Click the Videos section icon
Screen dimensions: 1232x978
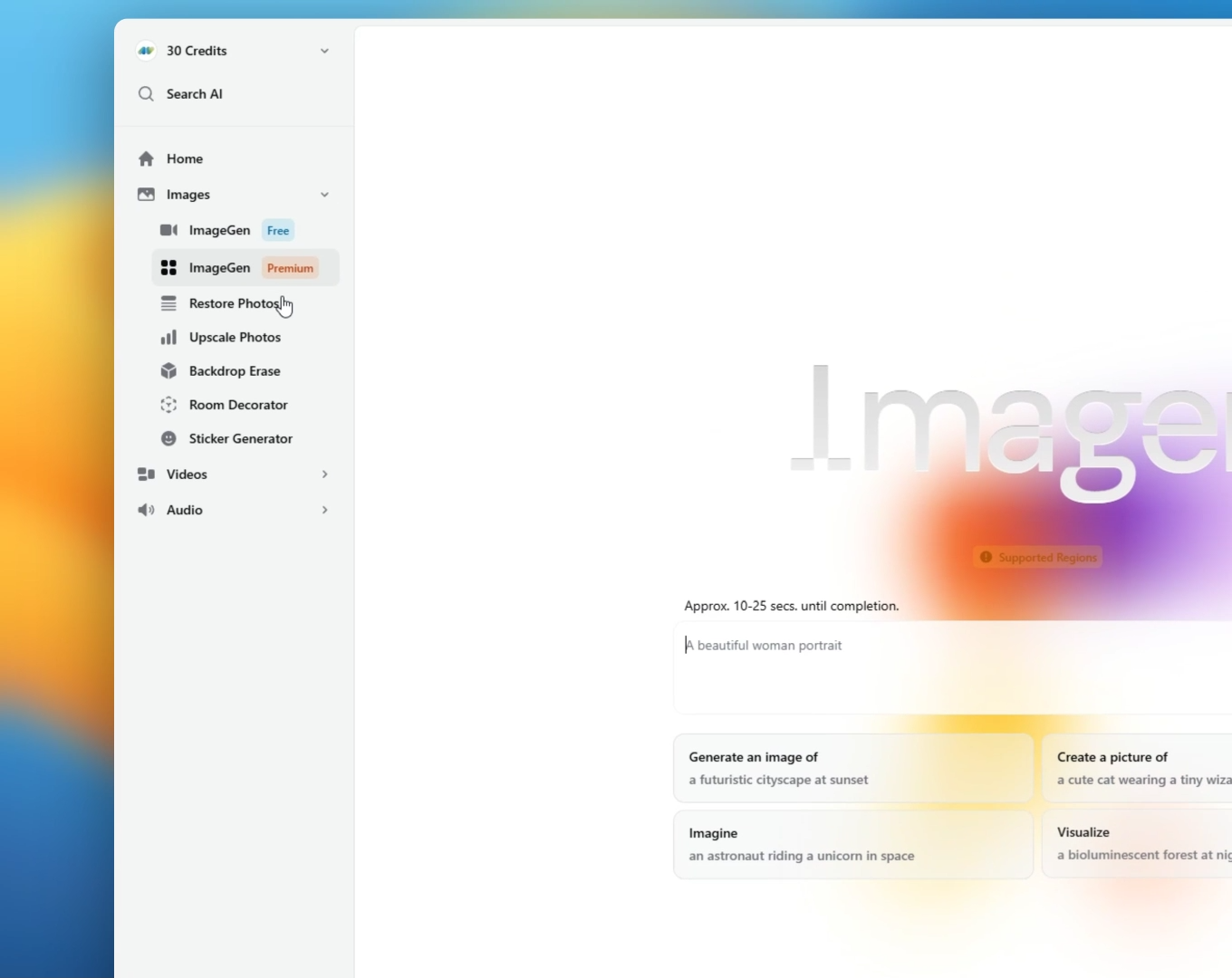(146, 475)
